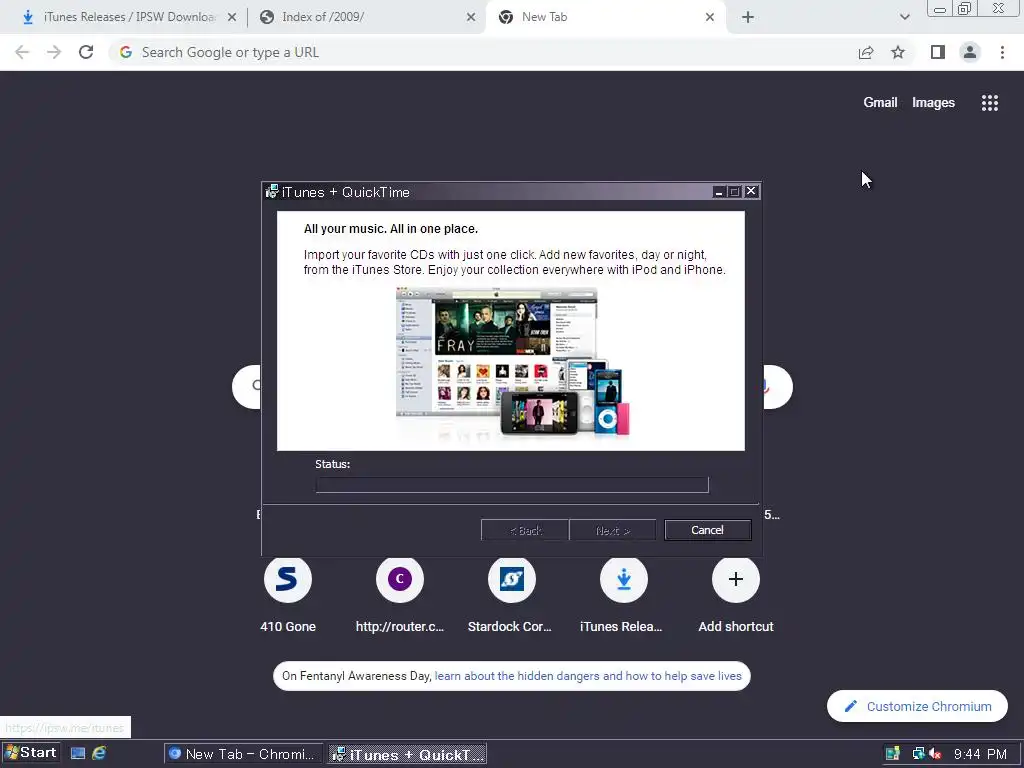
Task: Open the Stardock Cor... shortcut
Action: tap(511, 594)
